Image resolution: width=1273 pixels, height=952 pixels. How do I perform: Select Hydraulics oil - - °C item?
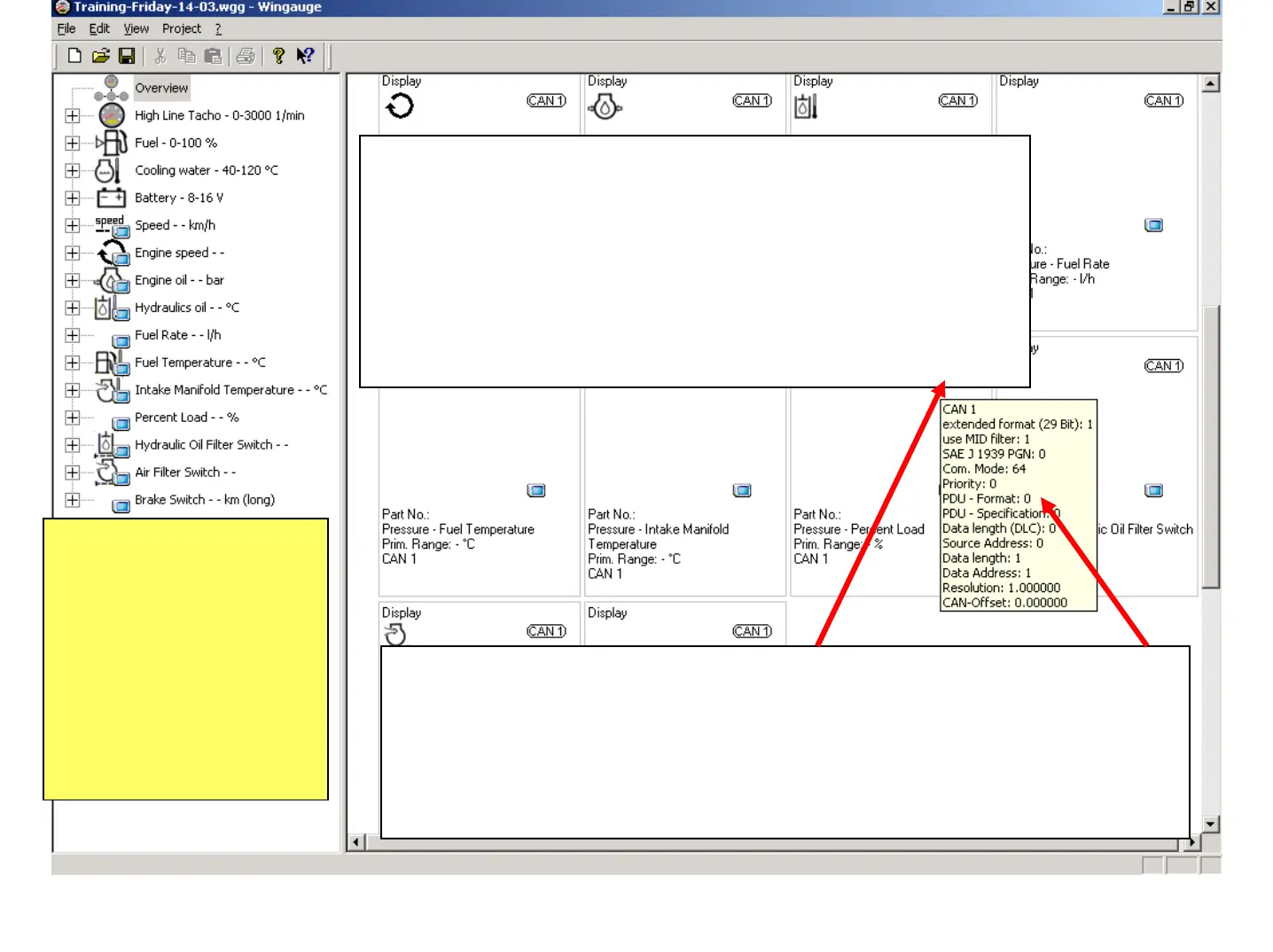(187, 308)
